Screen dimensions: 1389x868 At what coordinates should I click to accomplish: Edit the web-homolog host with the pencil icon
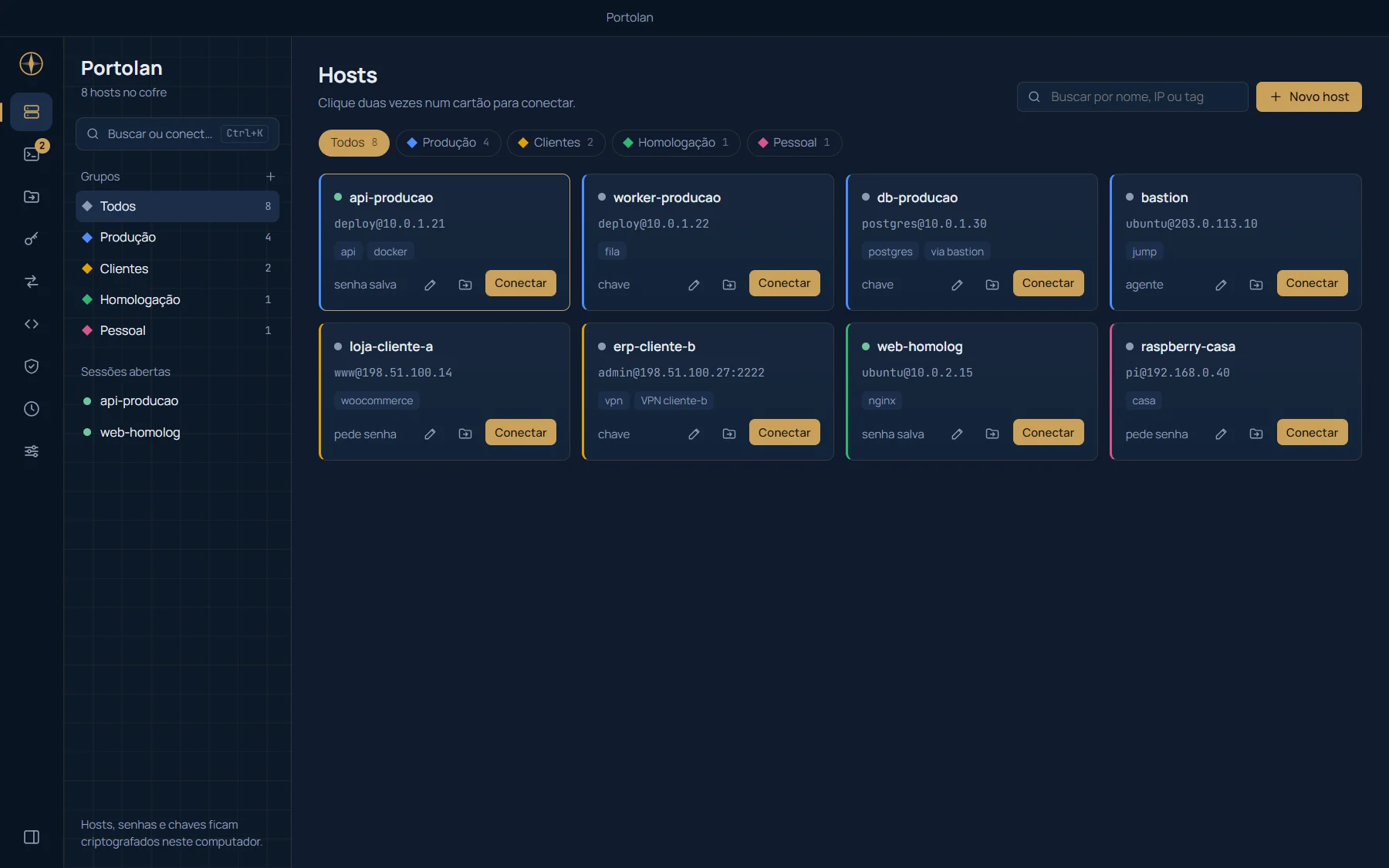(957, 434)
